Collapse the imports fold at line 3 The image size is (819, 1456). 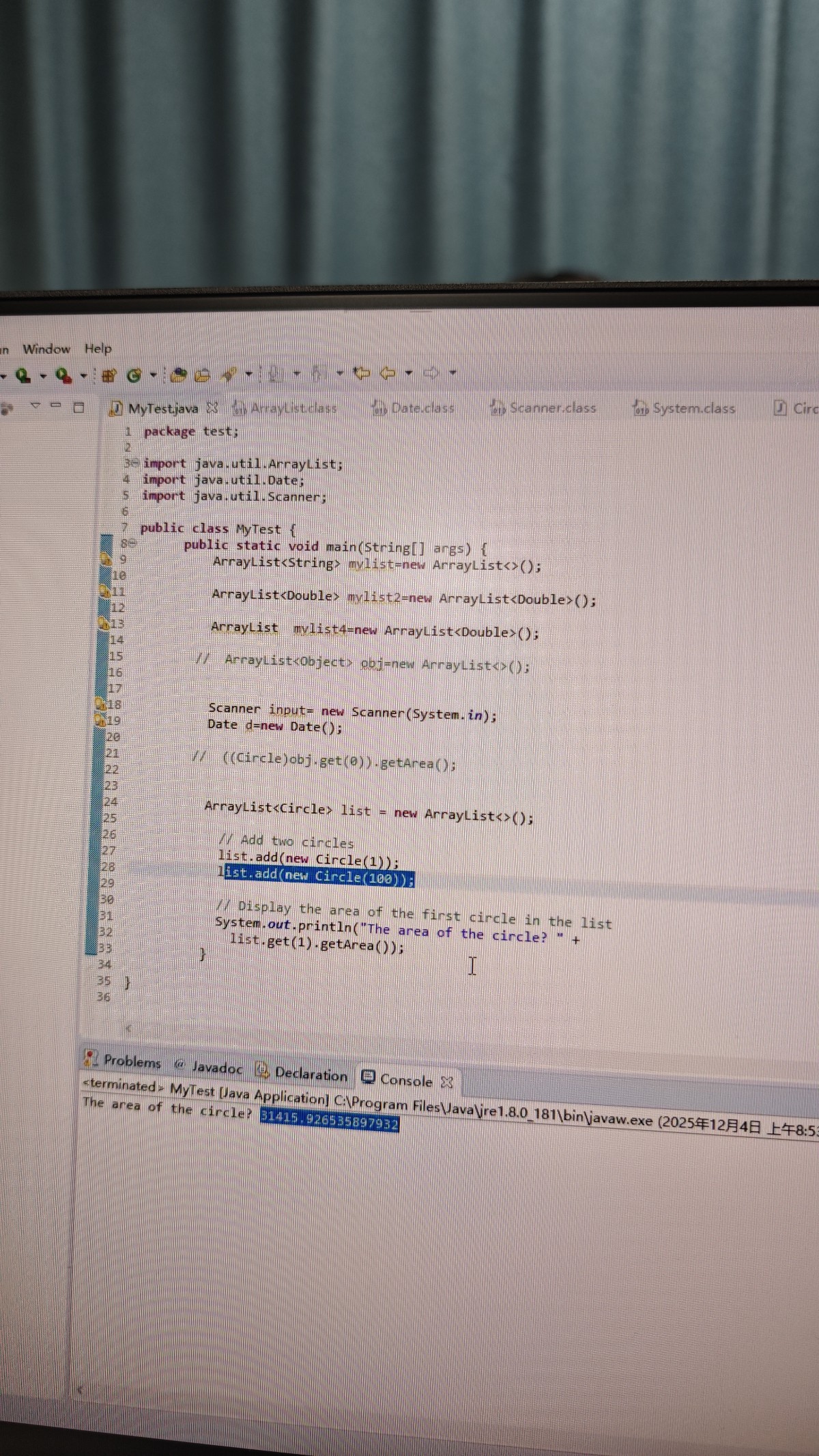135,463
